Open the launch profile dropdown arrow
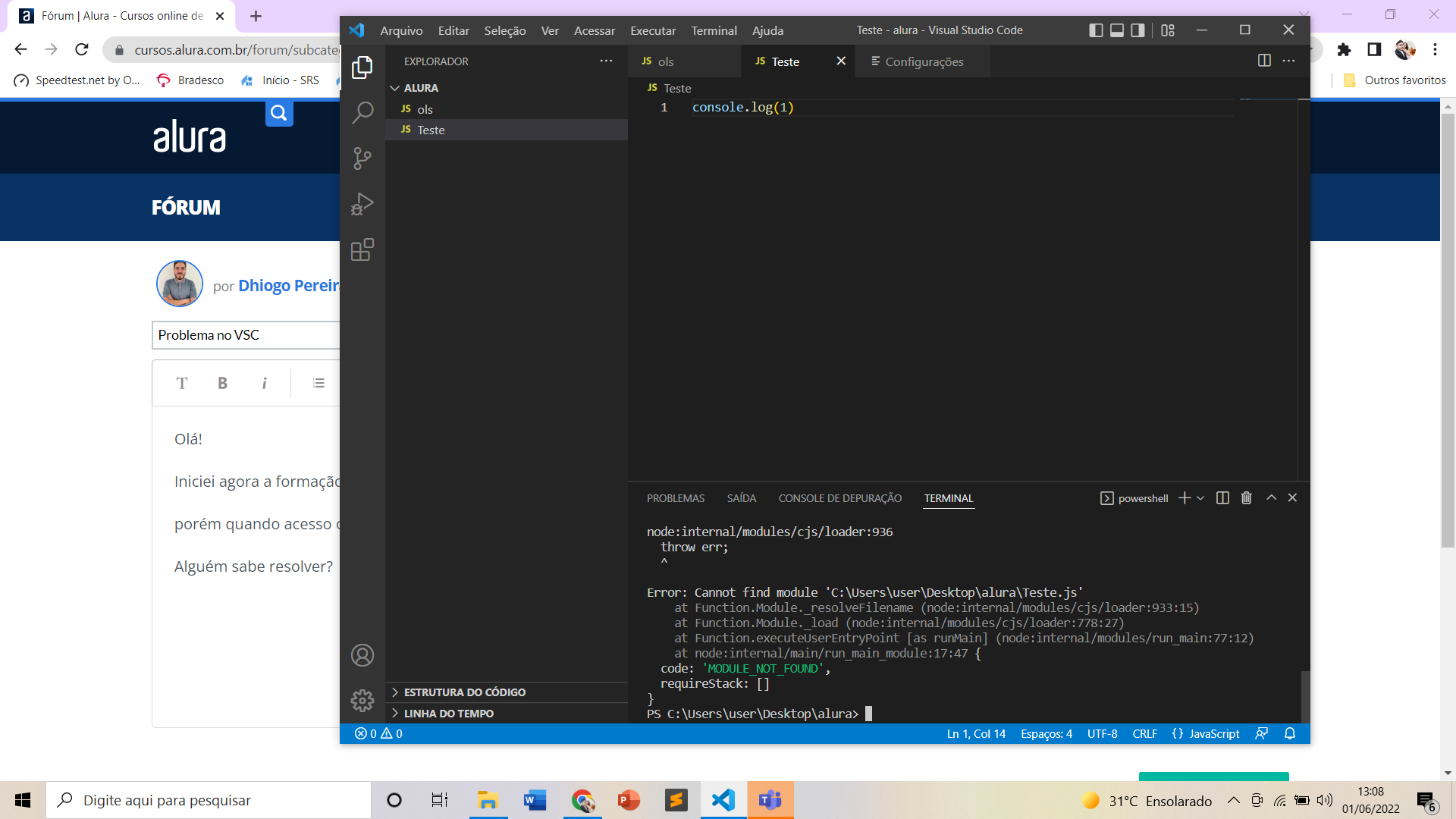 (1200, 498)
